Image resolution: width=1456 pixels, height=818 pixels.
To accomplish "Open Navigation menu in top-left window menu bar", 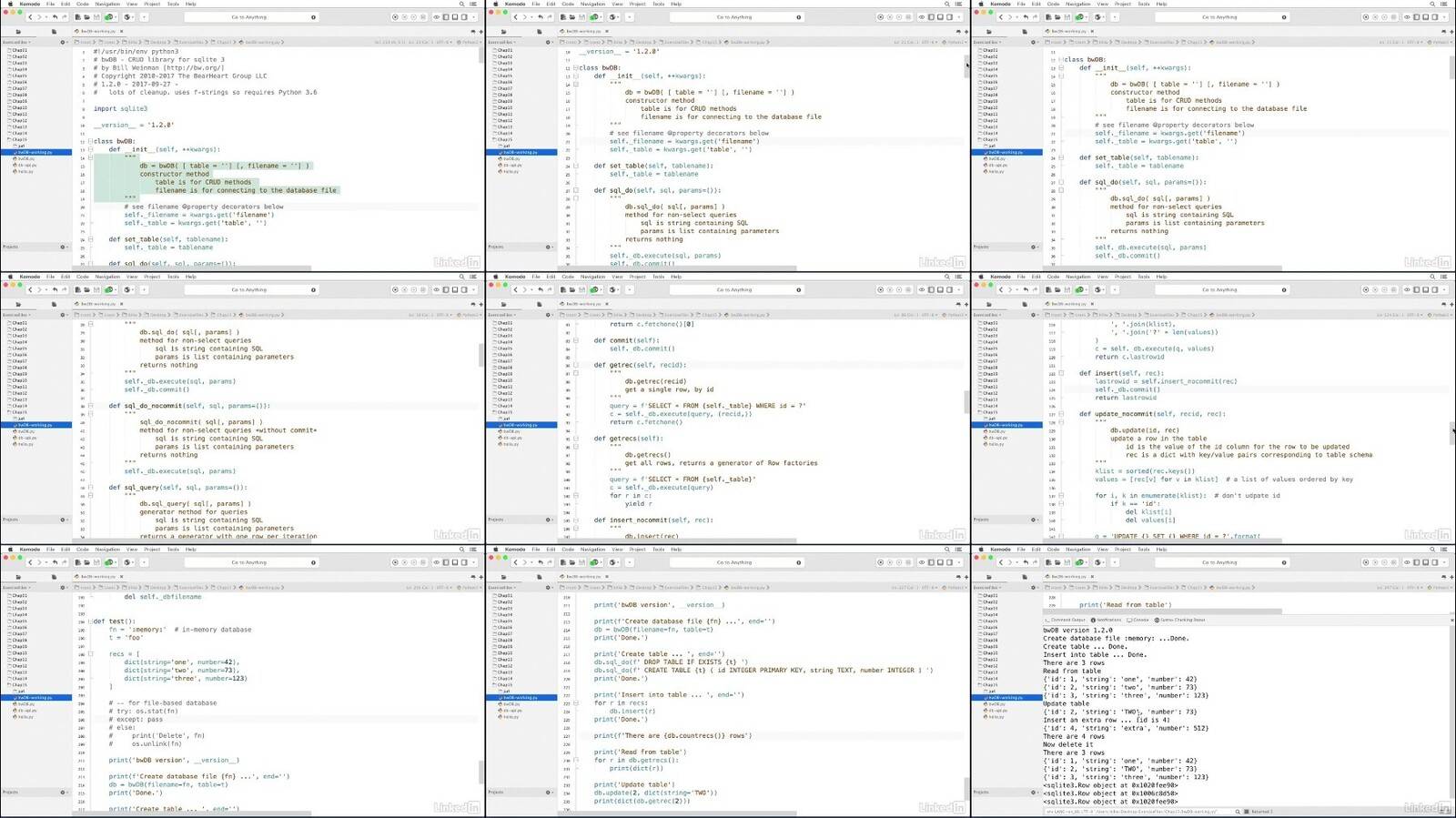I will pos(107,4).
